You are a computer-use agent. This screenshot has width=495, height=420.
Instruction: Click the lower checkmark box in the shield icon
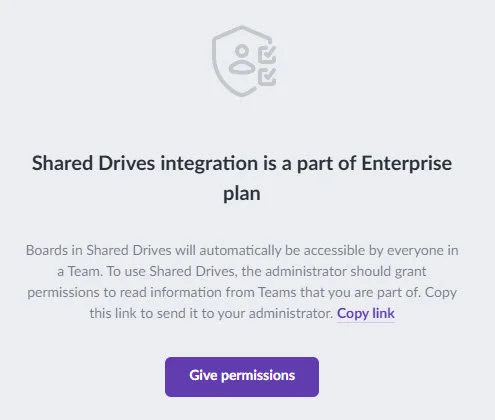(267, 77)
